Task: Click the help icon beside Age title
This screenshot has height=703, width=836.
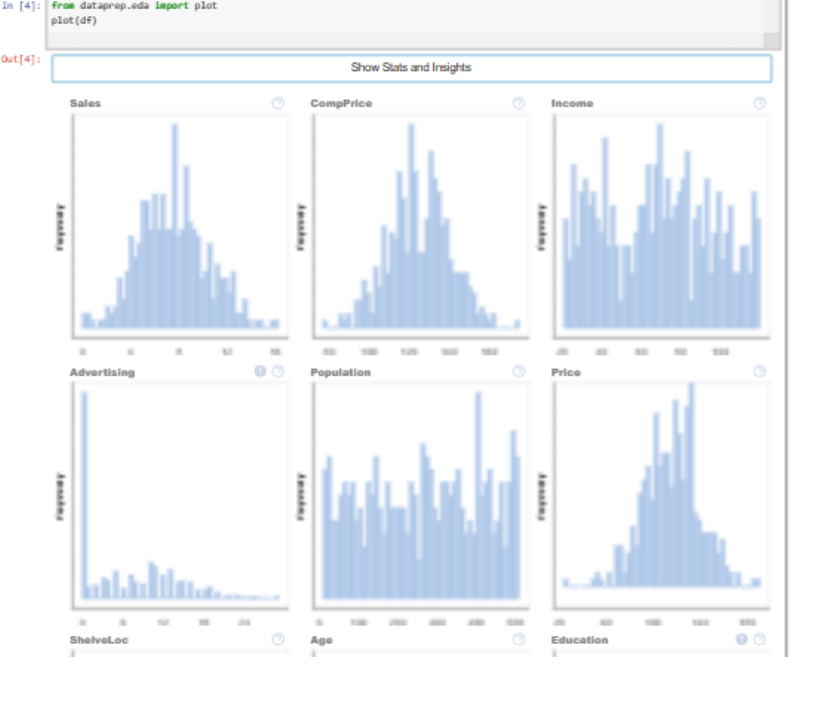Action: 518,639
